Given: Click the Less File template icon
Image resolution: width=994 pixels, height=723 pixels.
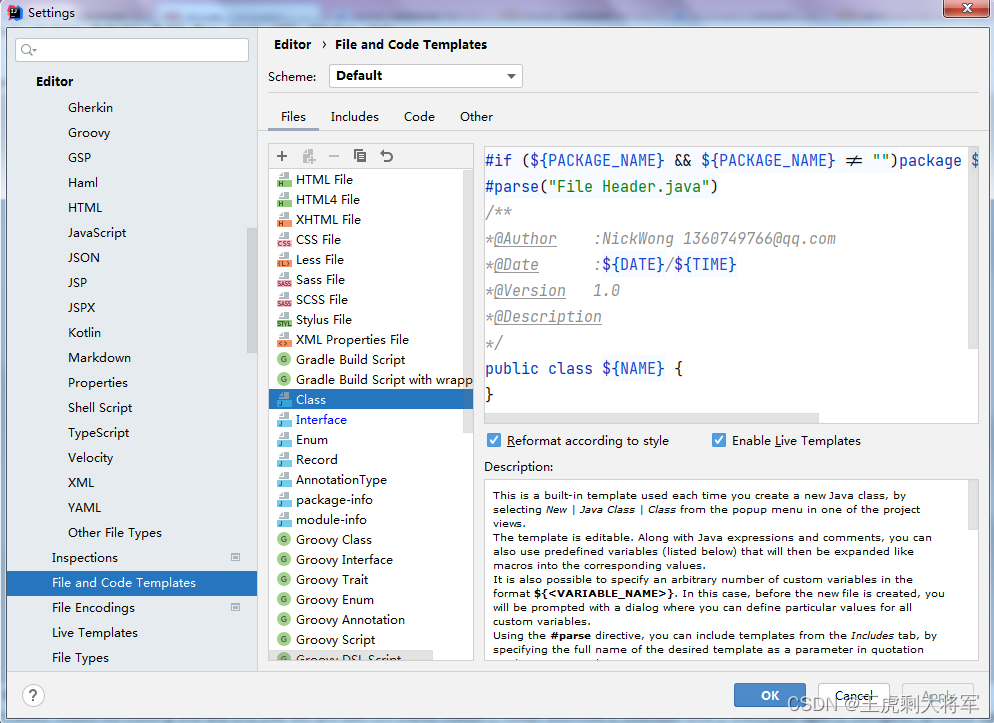Looking at the screenshot, I should pyautogui.click(x=284, y=260).
